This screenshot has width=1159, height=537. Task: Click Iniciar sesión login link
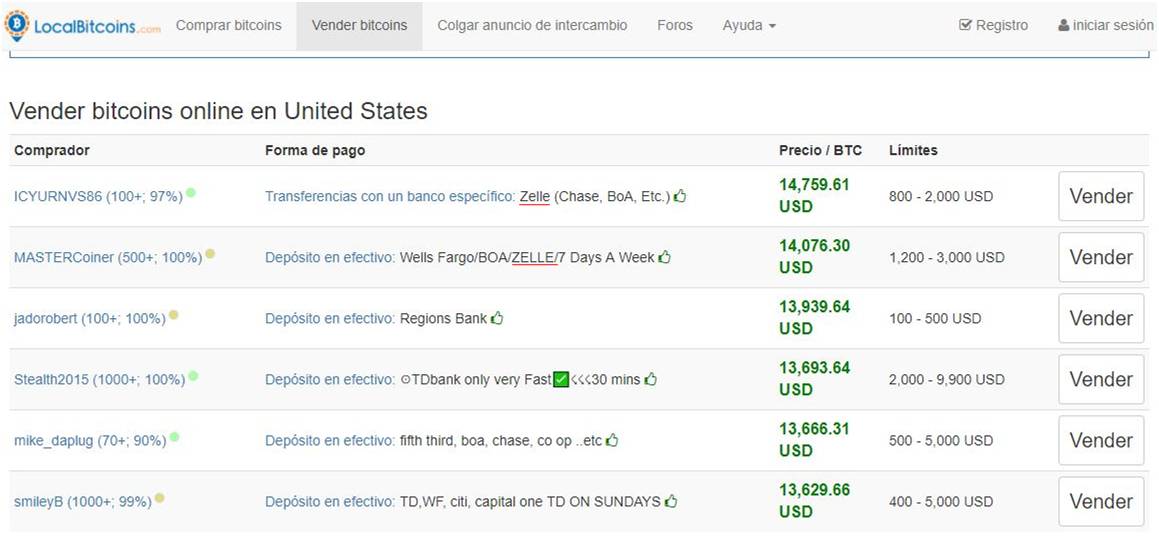click(x=1106, y=26)
